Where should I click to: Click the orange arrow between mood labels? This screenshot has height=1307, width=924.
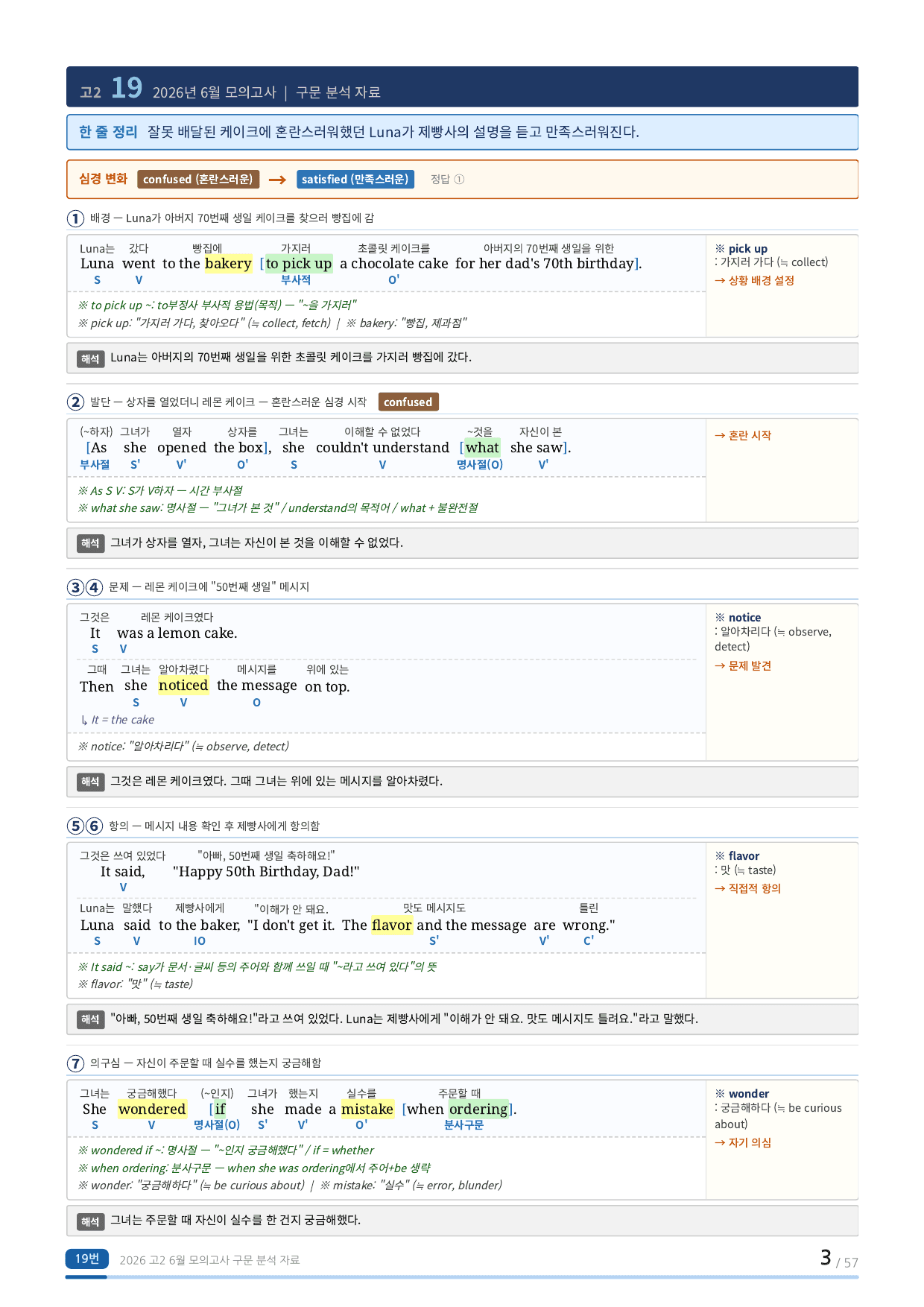(277, 180)
